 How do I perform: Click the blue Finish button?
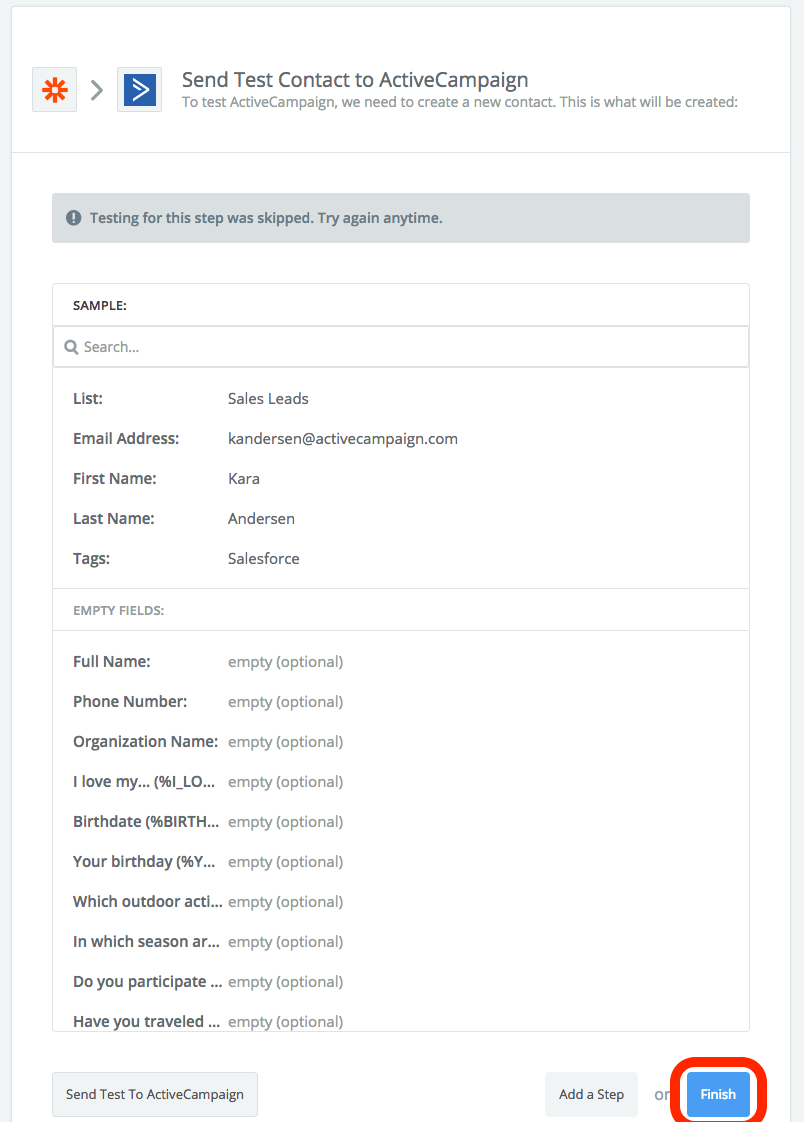[718, 1094]
